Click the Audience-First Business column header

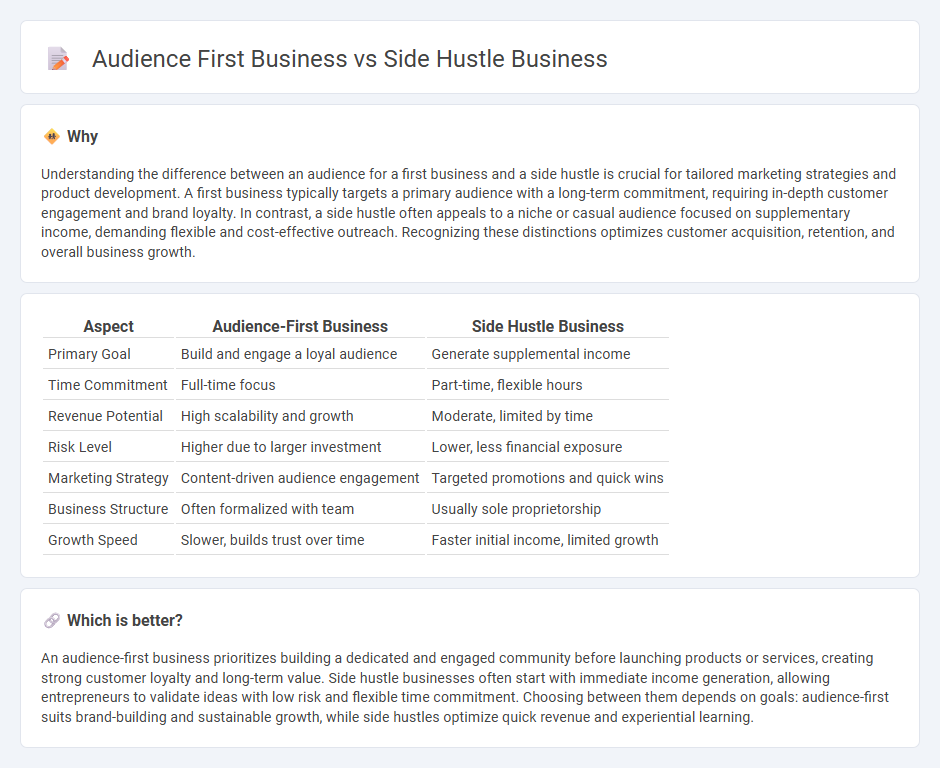click(300, 326)
